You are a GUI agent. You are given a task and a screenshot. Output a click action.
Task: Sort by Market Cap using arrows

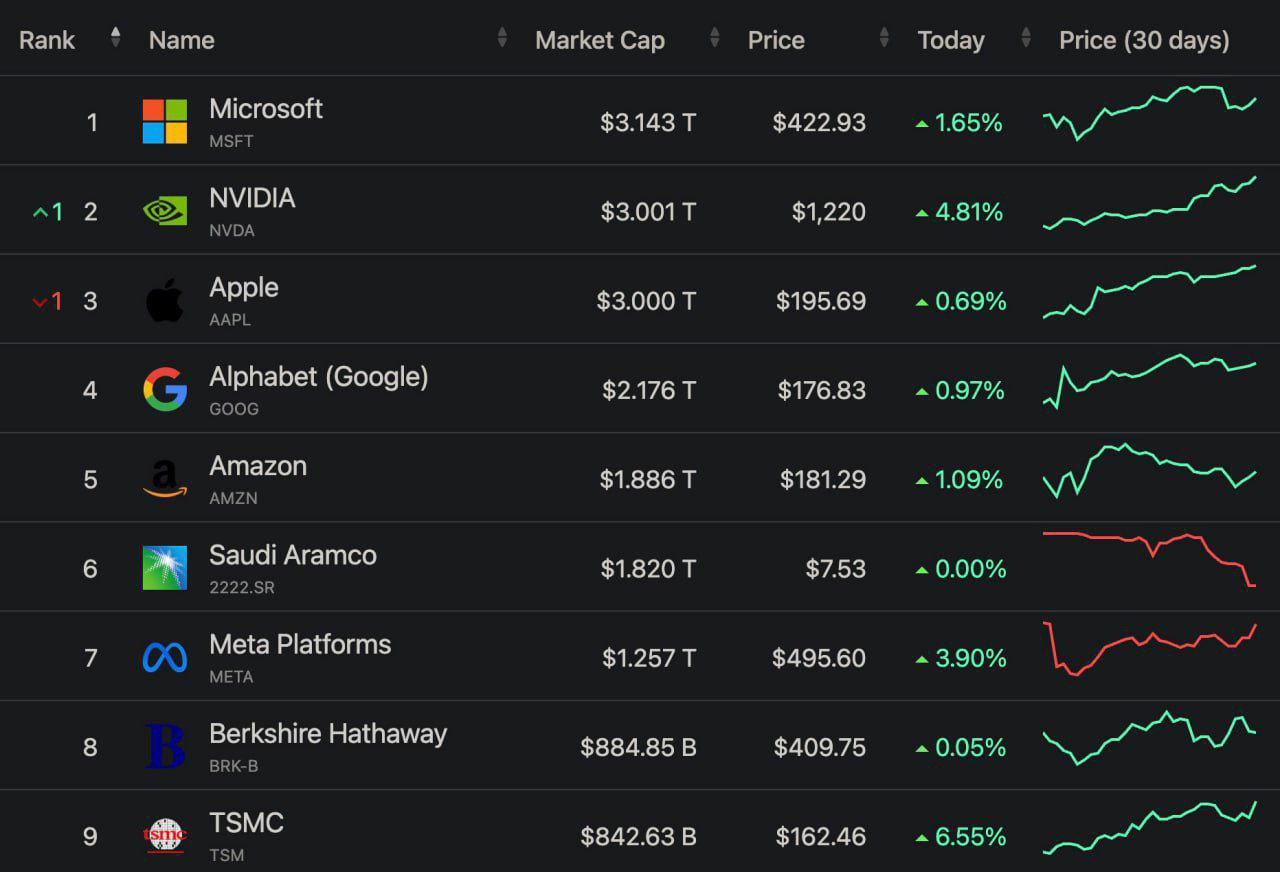point(714,38)
